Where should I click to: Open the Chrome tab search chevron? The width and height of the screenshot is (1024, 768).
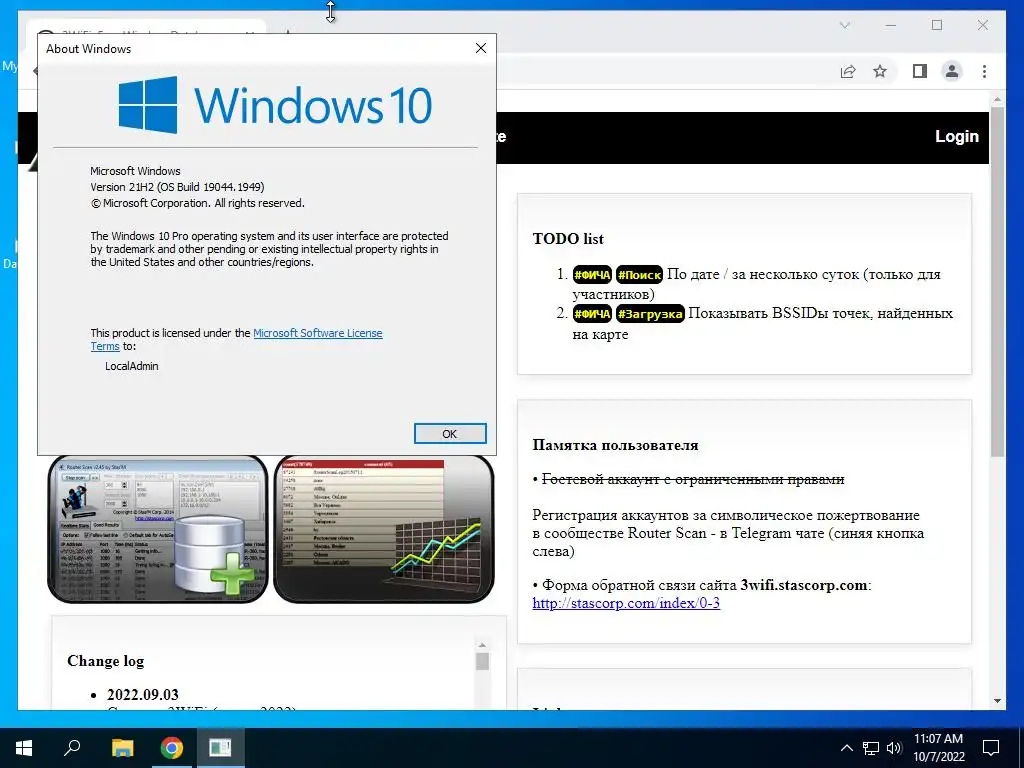(x=844, y=25)
